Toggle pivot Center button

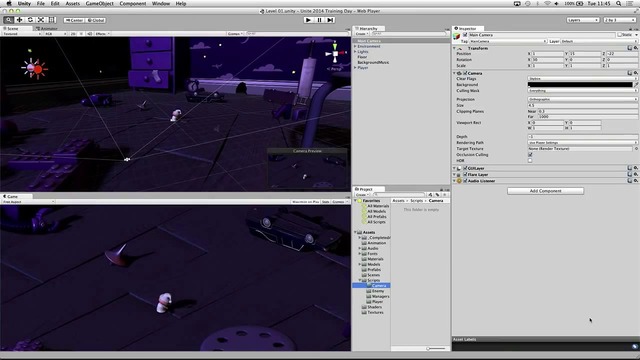pos(74,20)
